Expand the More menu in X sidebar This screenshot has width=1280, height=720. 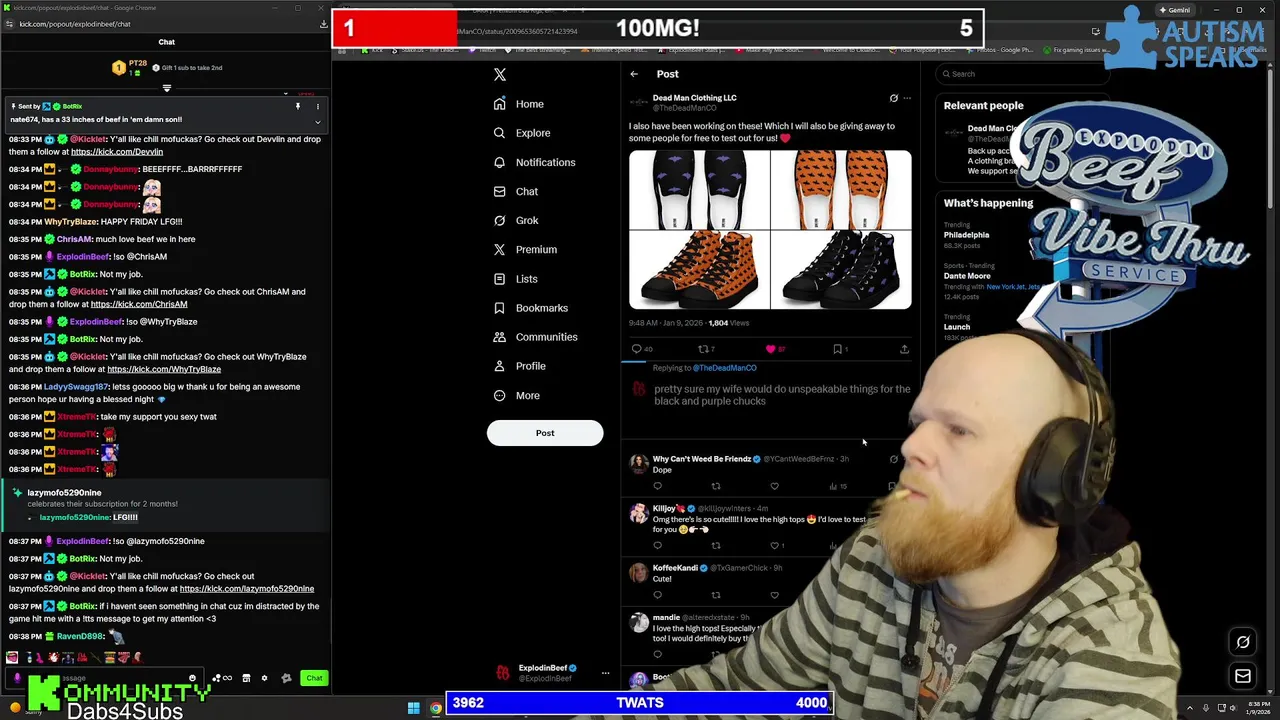pos(516,395)
